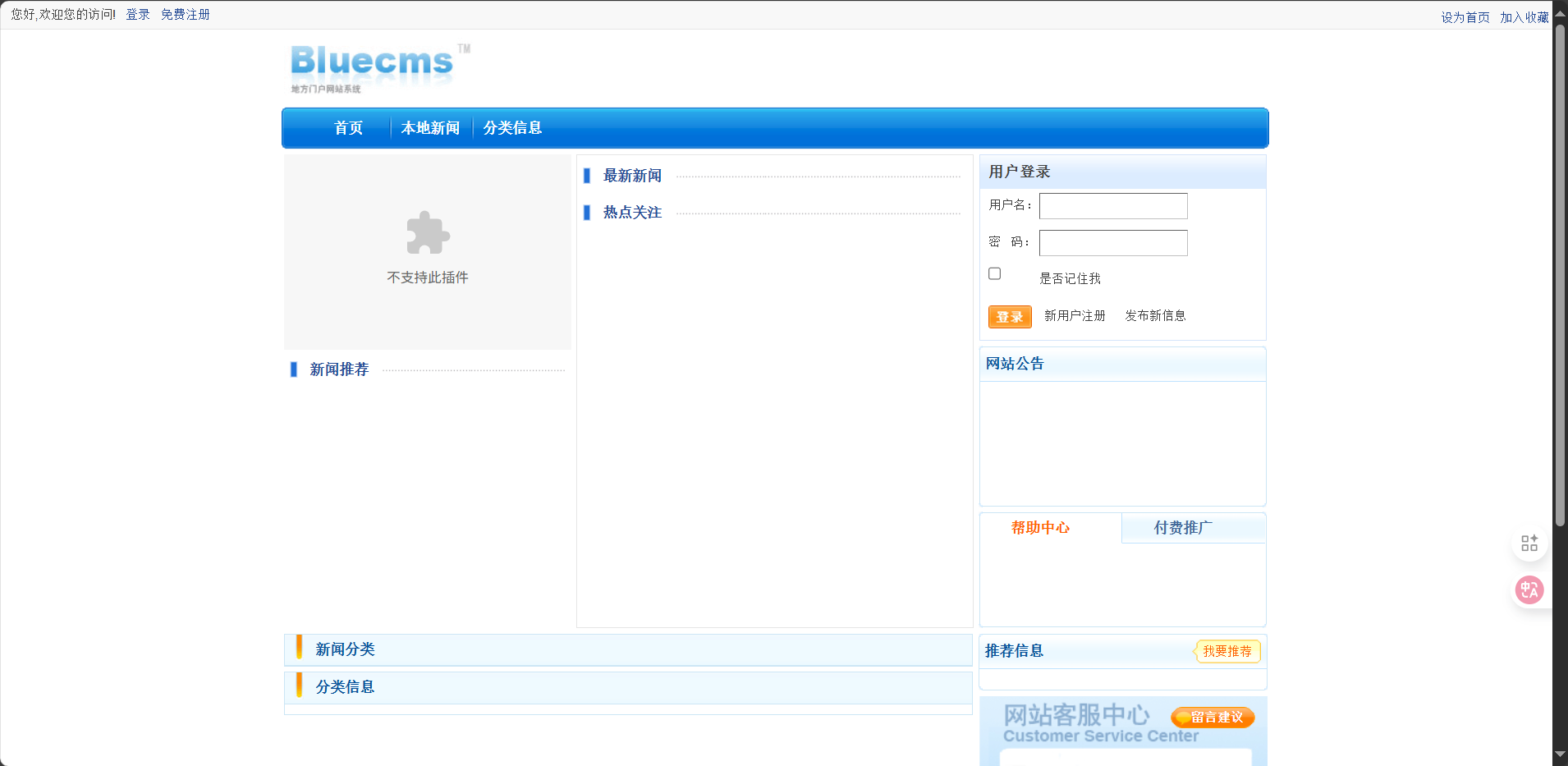The height and width of the screenshot is (766, 1568).
Task: Click the 我要推荐 recommend tag
Action: pyautogui.click(x=1227, y=651)
